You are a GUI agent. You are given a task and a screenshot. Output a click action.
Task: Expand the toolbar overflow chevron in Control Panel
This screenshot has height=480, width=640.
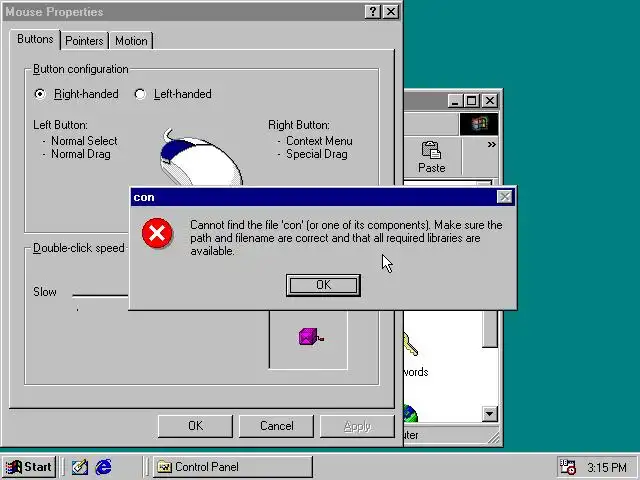[491, 144]
